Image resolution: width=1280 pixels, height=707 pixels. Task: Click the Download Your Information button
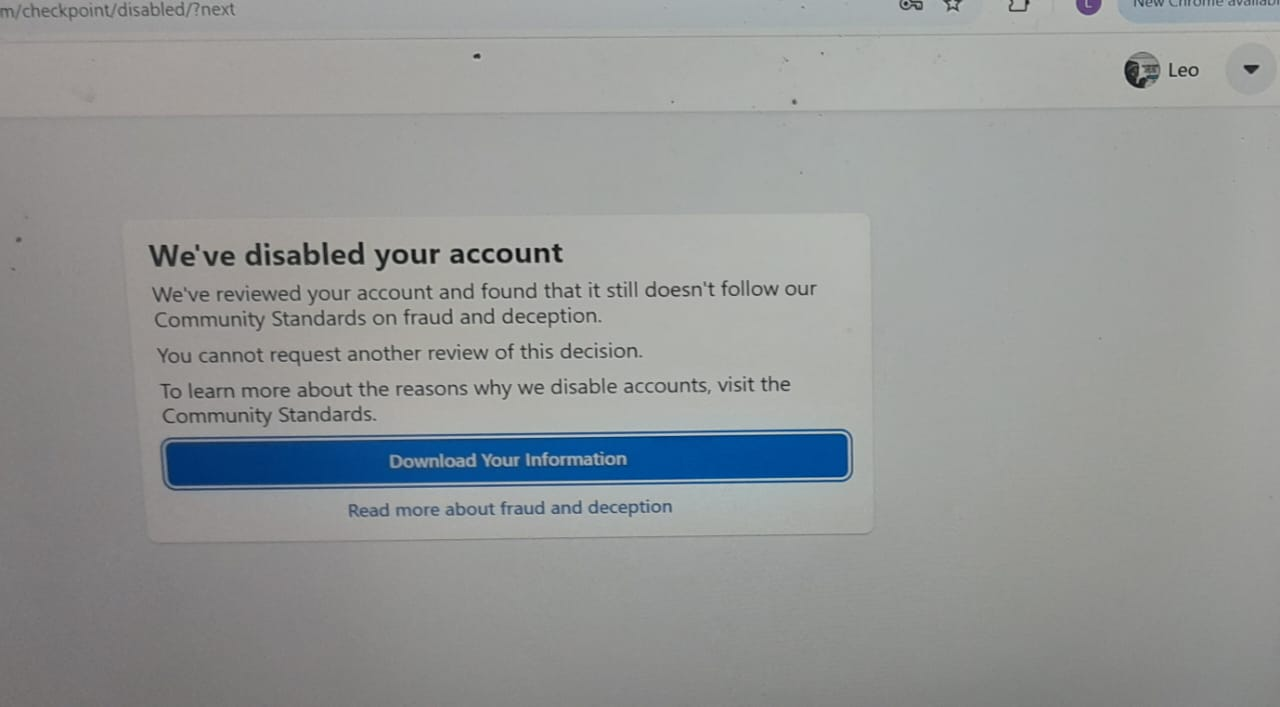point(507,460)
